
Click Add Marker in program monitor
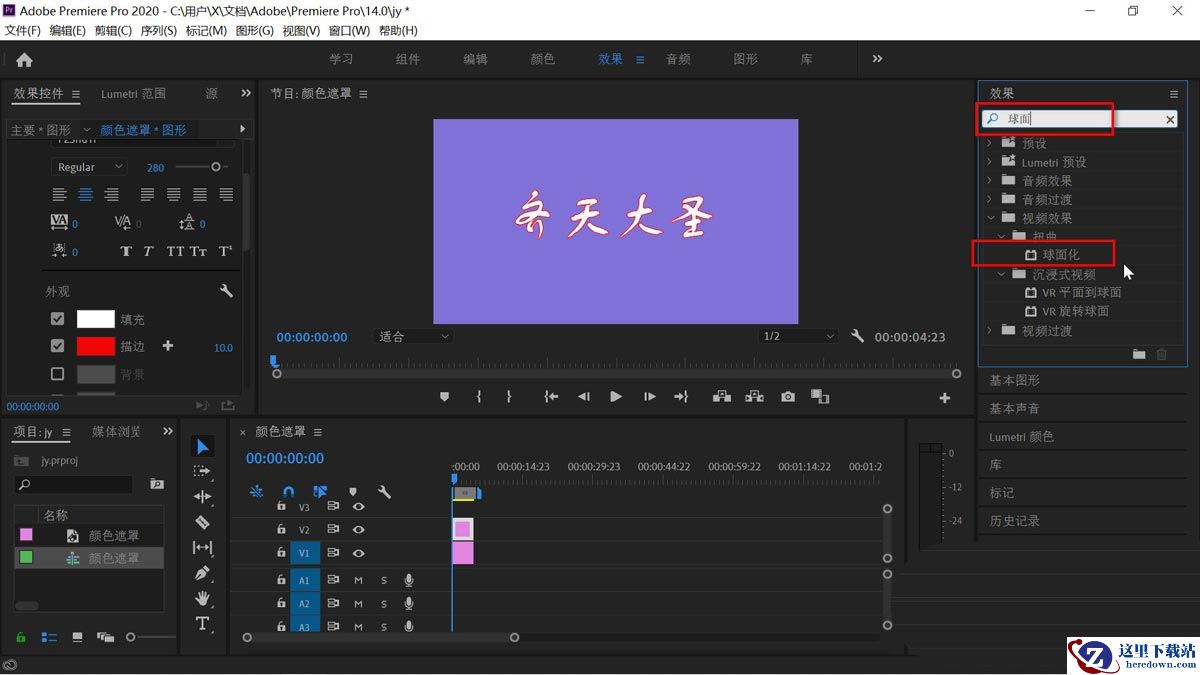pyautogui.click(x=445, y=397)
